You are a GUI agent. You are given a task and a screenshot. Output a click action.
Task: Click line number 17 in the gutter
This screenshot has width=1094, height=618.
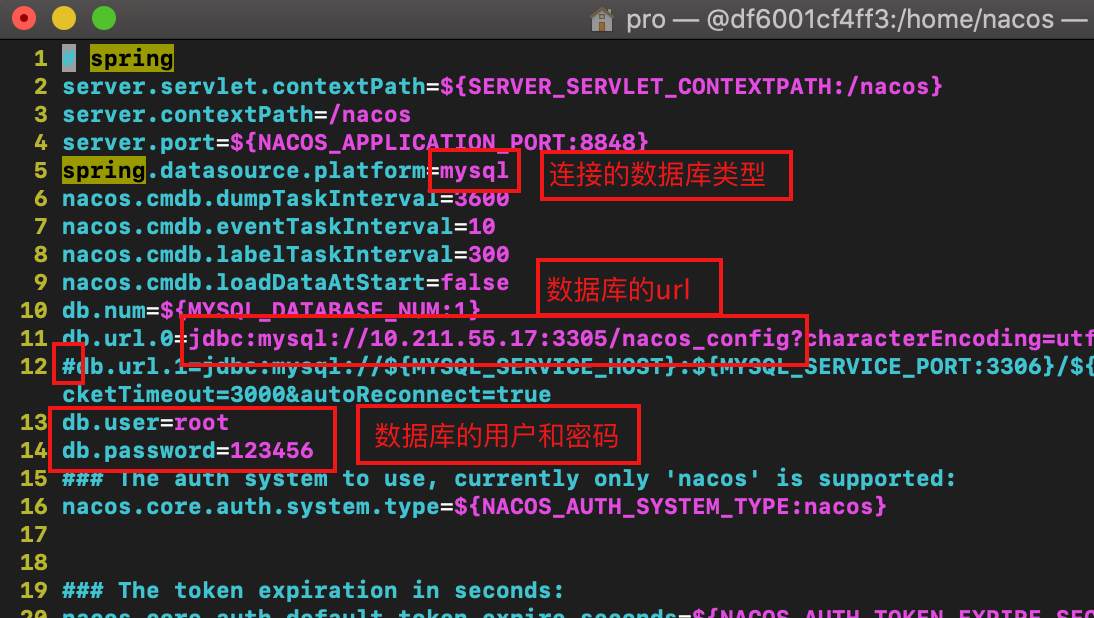[x=33, y=535]
